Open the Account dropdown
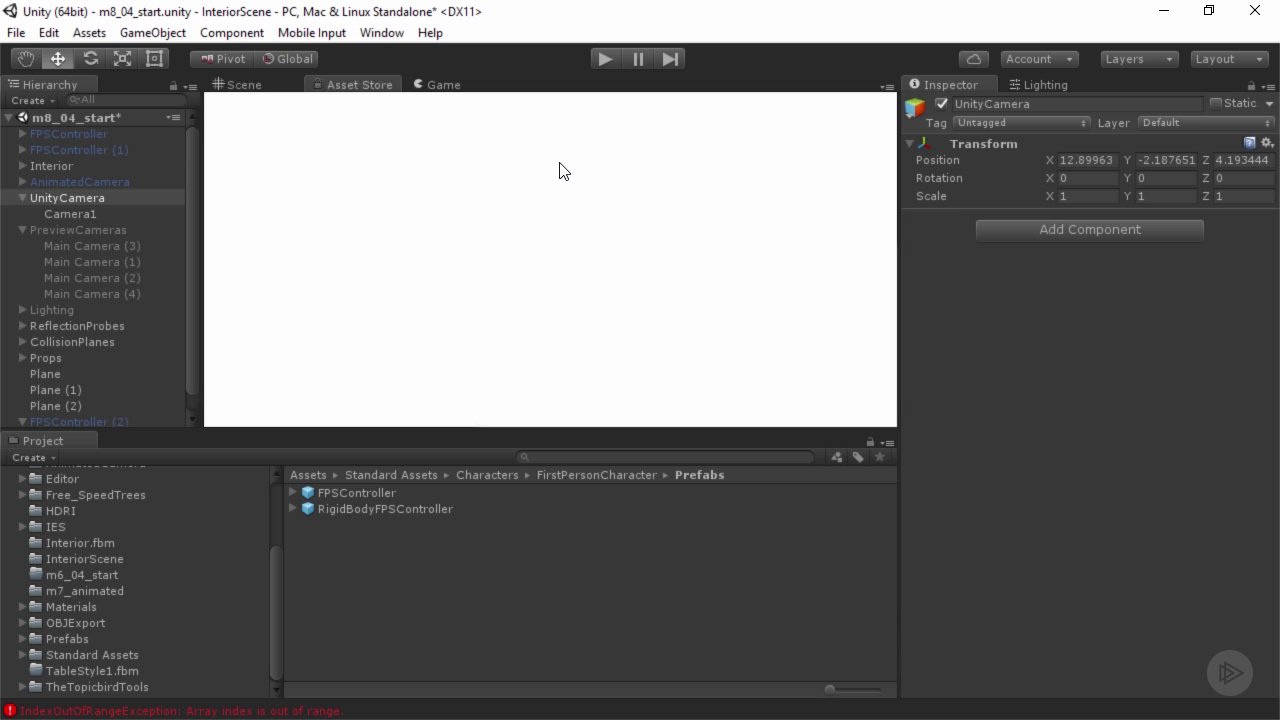Screen dimensions: 1280x720 coord(1040,59)
